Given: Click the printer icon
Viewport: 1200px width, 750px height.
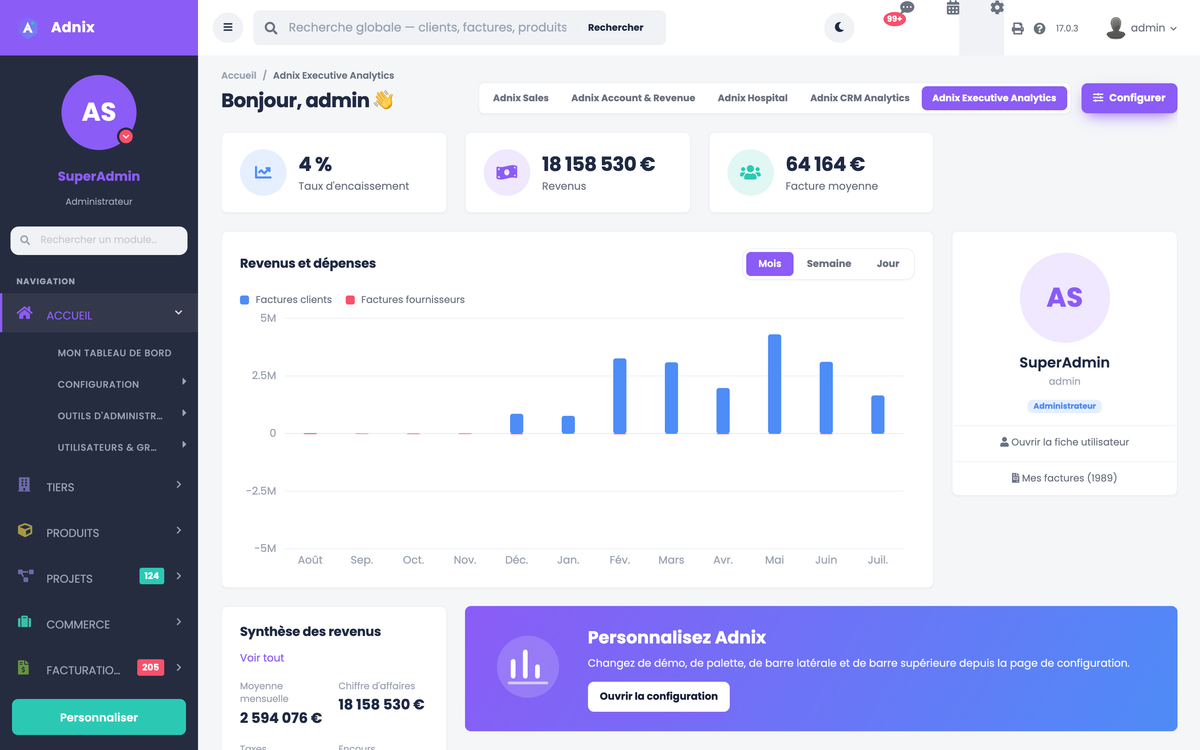Looking at the screenshot, I should [1018, 29].
